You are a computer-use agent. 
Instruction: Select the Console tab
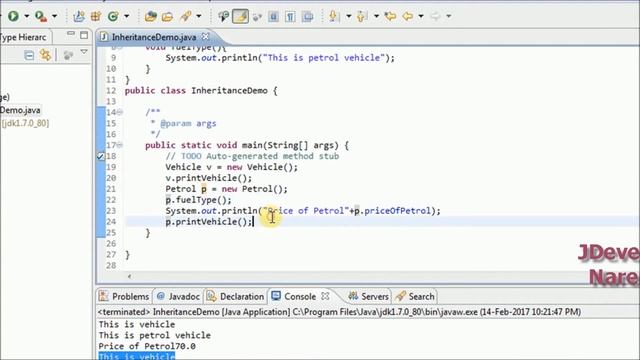295,296
